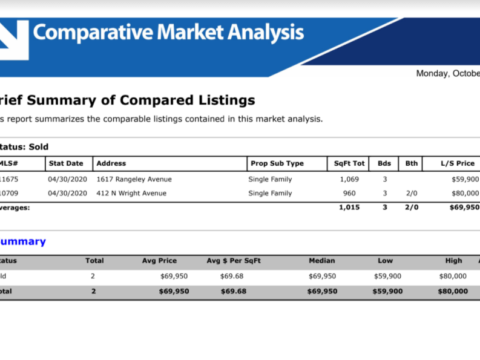Click the SqFt Tot column header

click(x=349, y=163)
